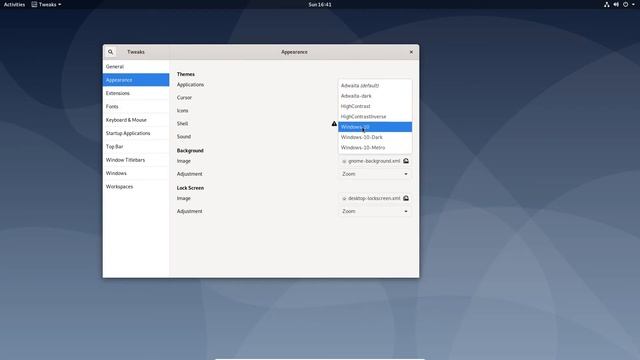Viewport: 640px width, 360px height.
Task: Click the Lock Screen section heading
Action: (190, 188)
